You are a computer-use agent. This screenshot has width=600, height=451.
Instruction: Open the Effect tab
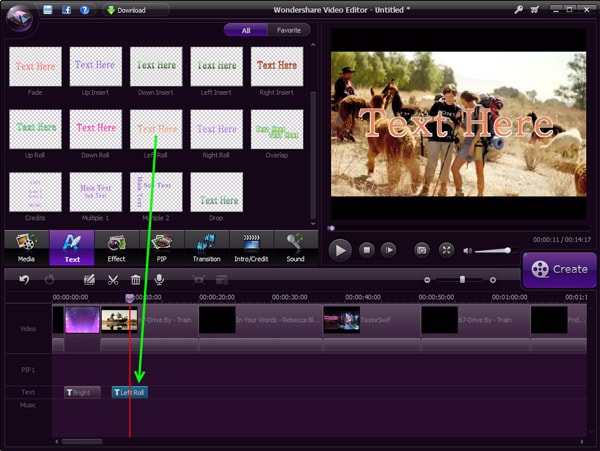pyautogui.click(x=116, y=248)
